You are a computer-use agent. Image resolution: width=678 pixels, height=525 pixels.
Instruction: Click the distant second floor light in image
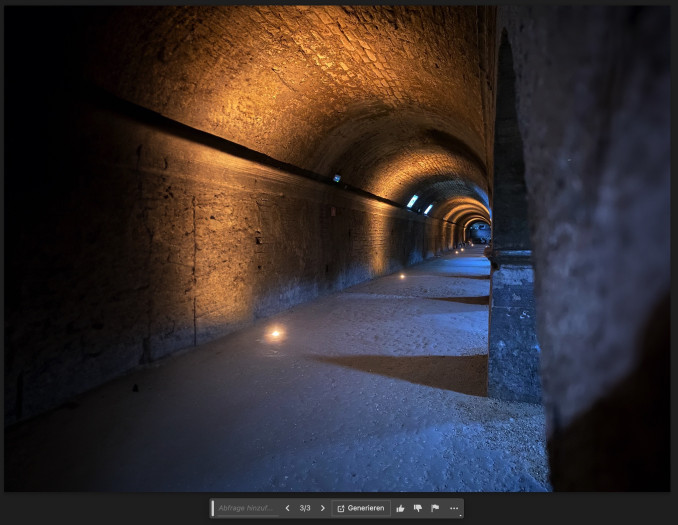[402, 276]
